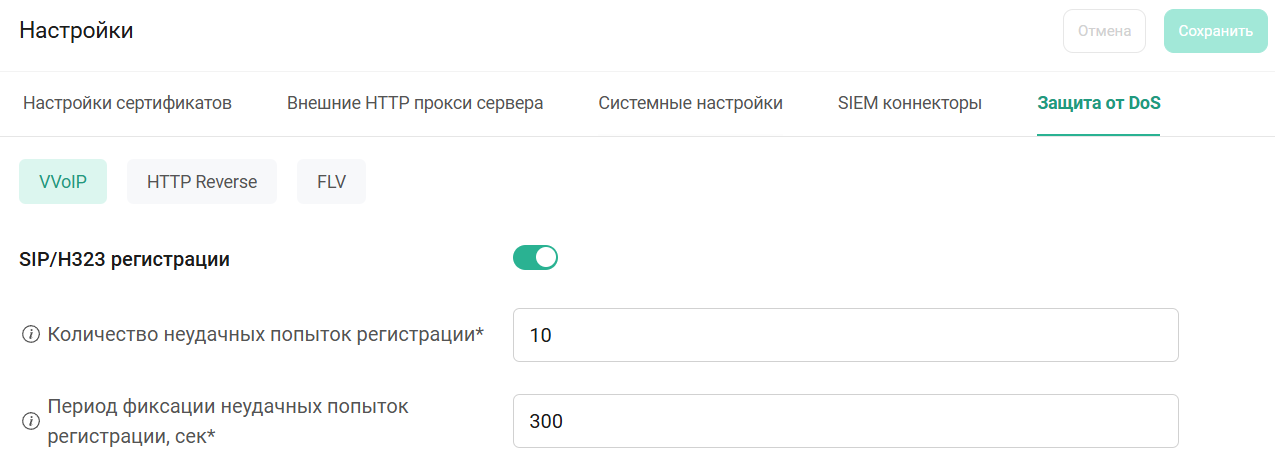Go to the SIEM коннекторы tab
1275x473 pixels.
[x=909, y=103]
